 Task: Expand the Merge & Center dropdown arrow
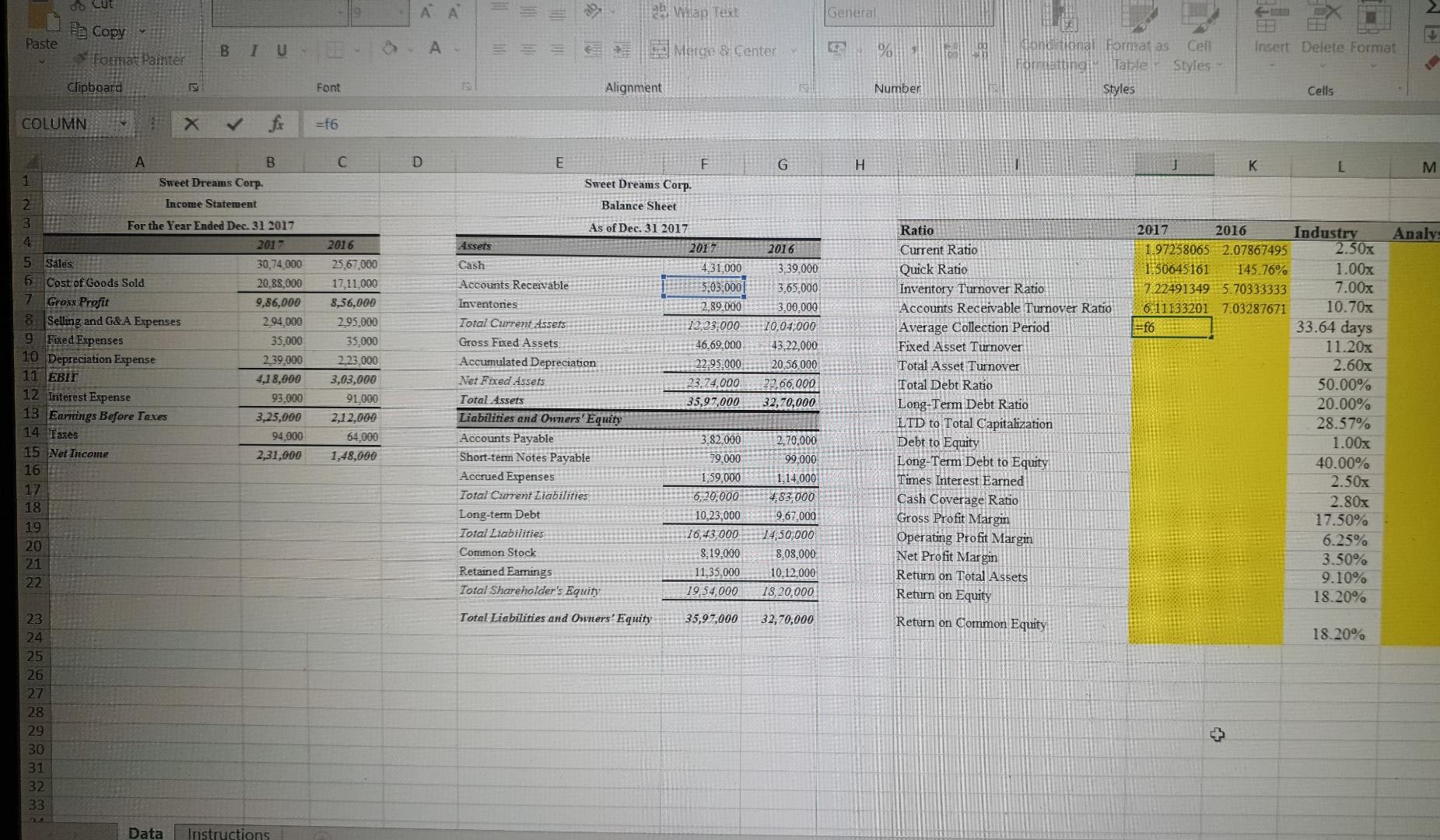click(794, 51)
